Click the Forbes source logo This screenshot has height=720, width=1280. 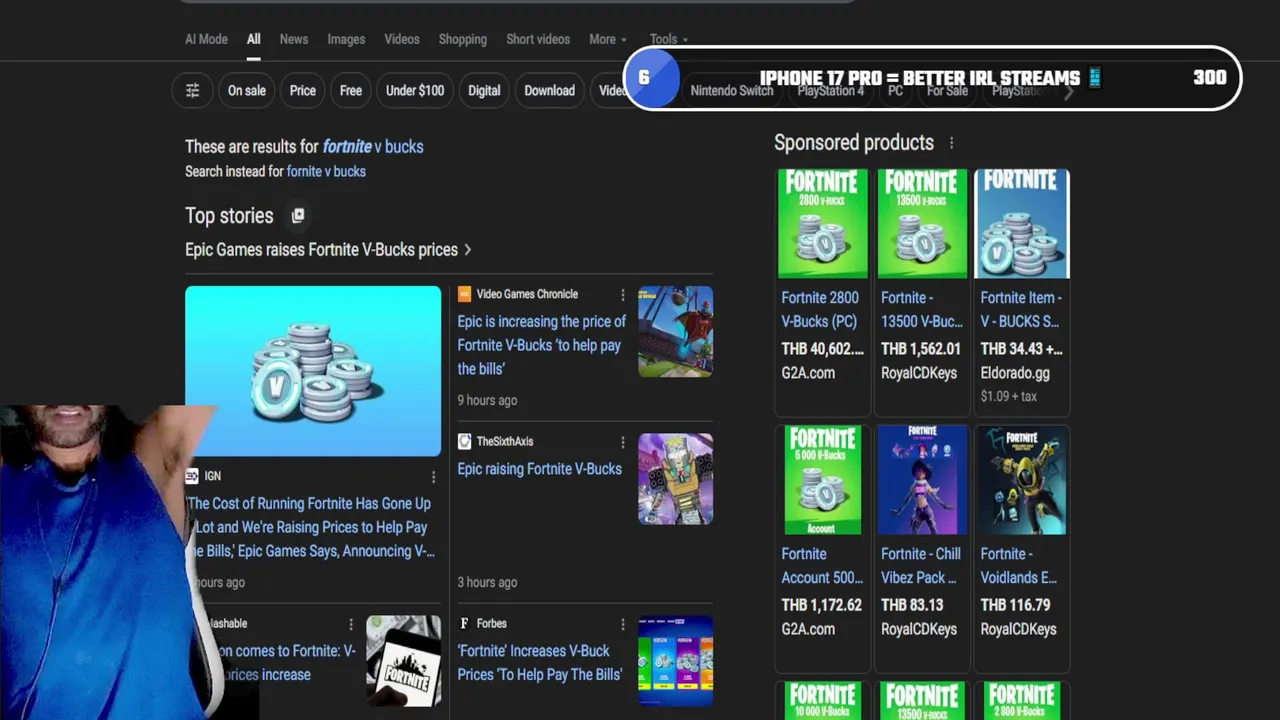(x=464, y=623)
